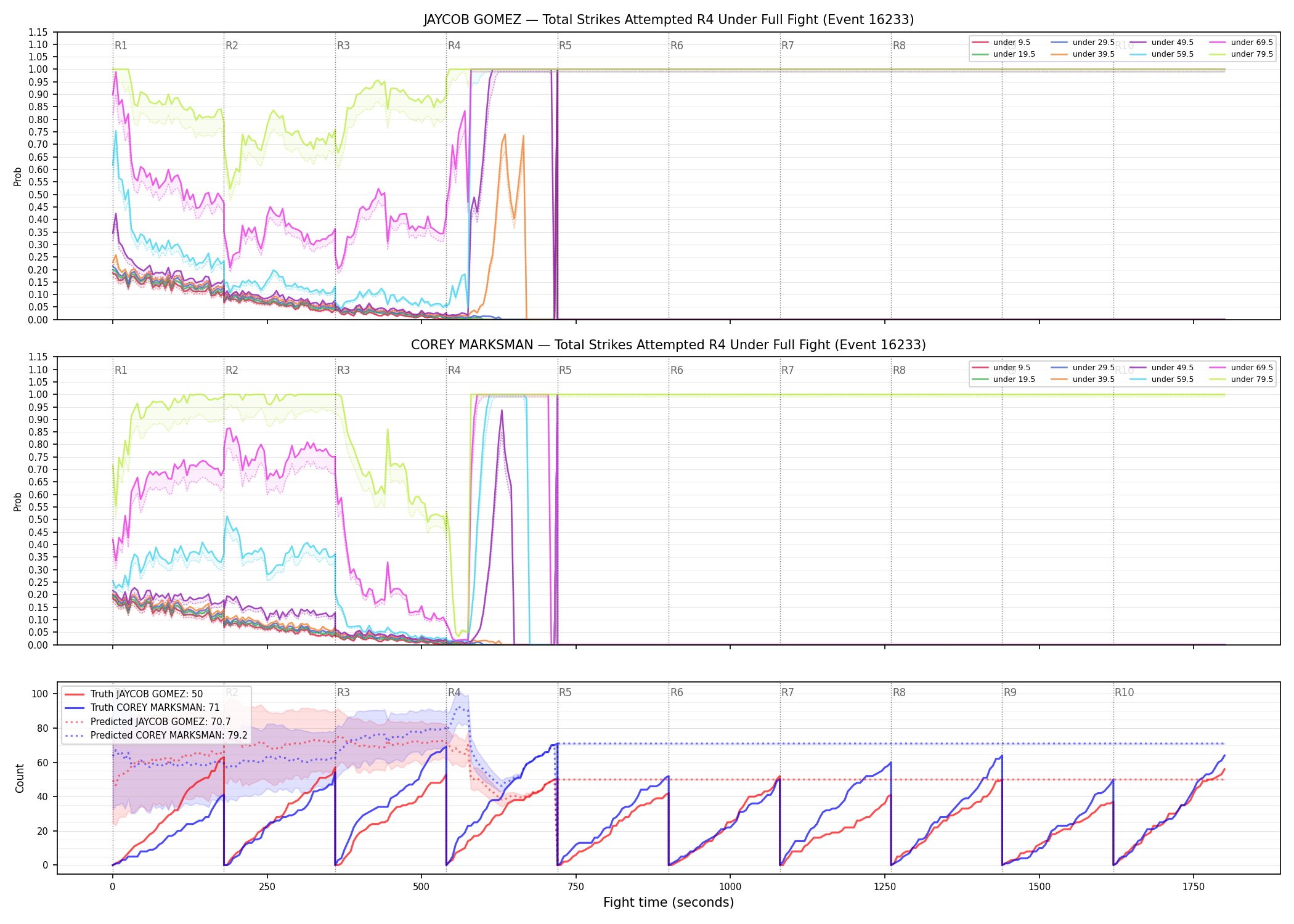Click the R9 round marker in count chart

point(1010,692)
